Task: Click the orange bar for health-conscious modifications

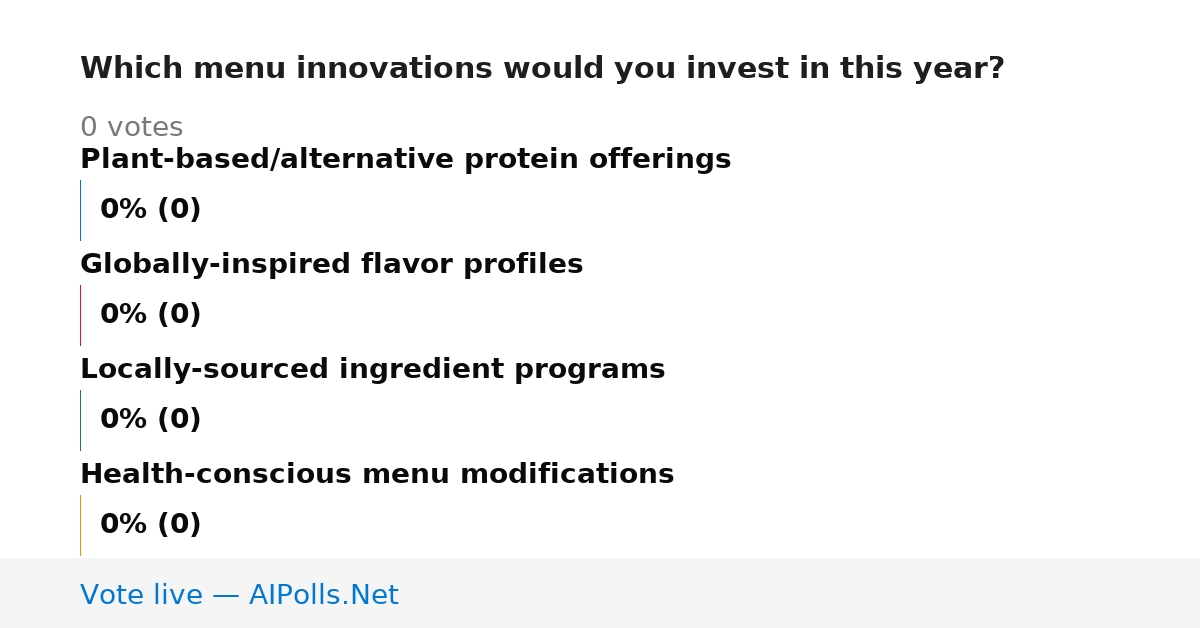Action: pos(80,525)
